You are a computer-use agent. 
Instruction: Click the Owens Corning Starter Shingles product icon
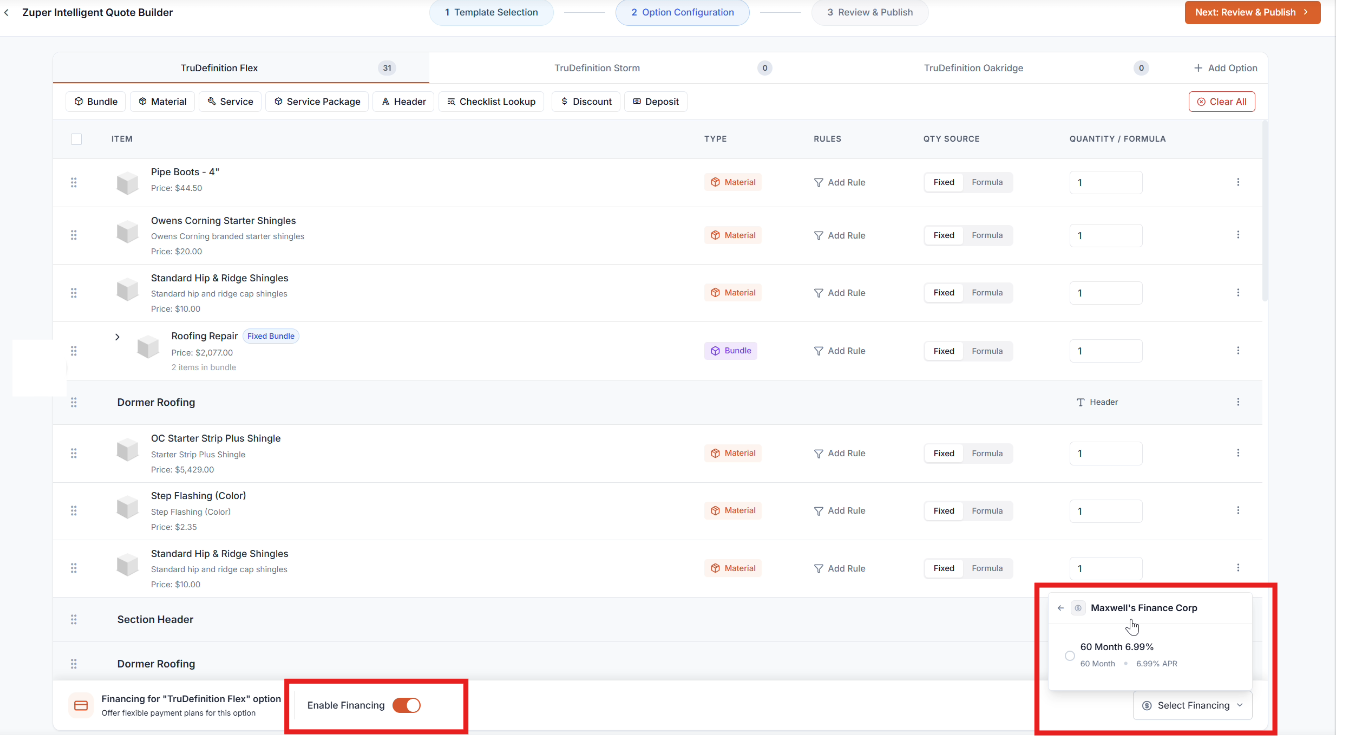point(127,232)
